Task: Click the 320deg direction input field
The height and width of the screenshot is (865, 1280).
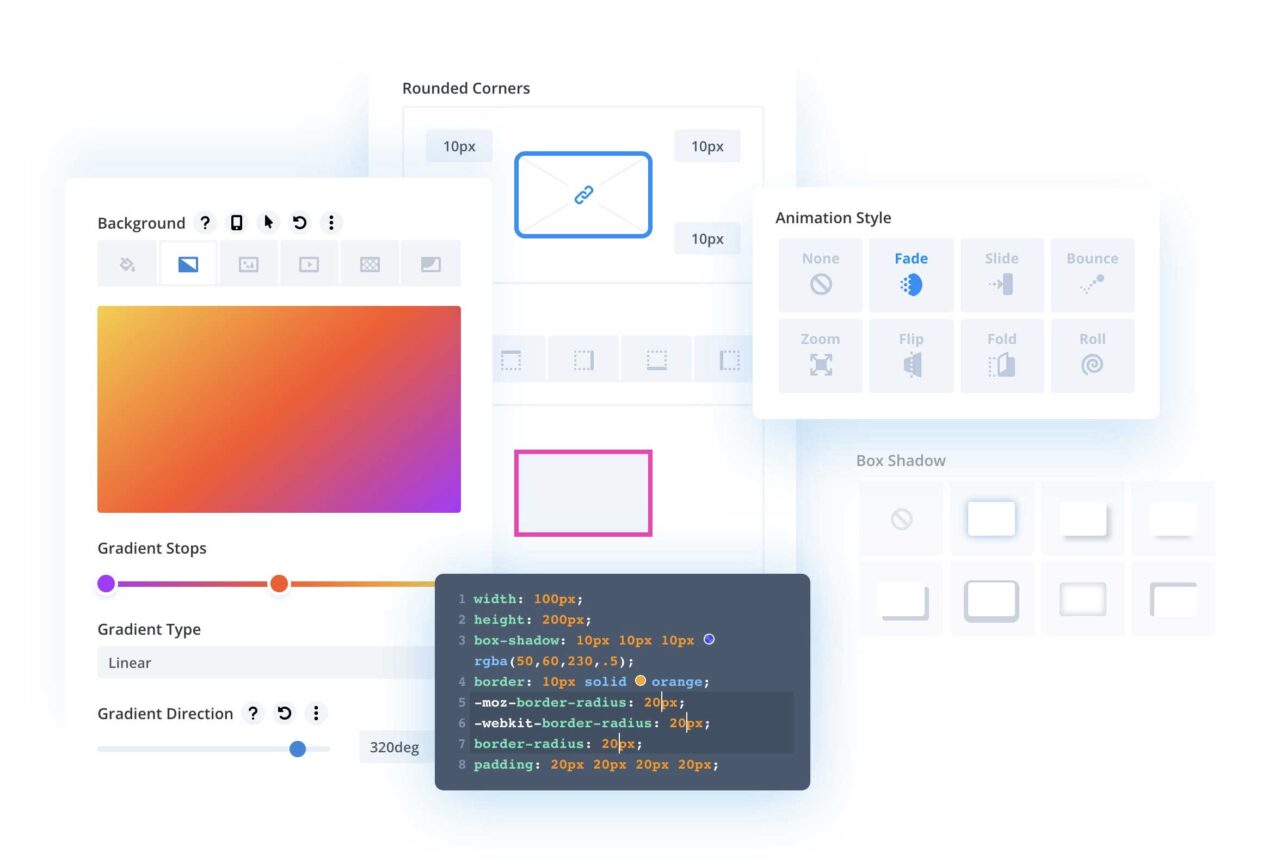Action: tap(396, 747)
